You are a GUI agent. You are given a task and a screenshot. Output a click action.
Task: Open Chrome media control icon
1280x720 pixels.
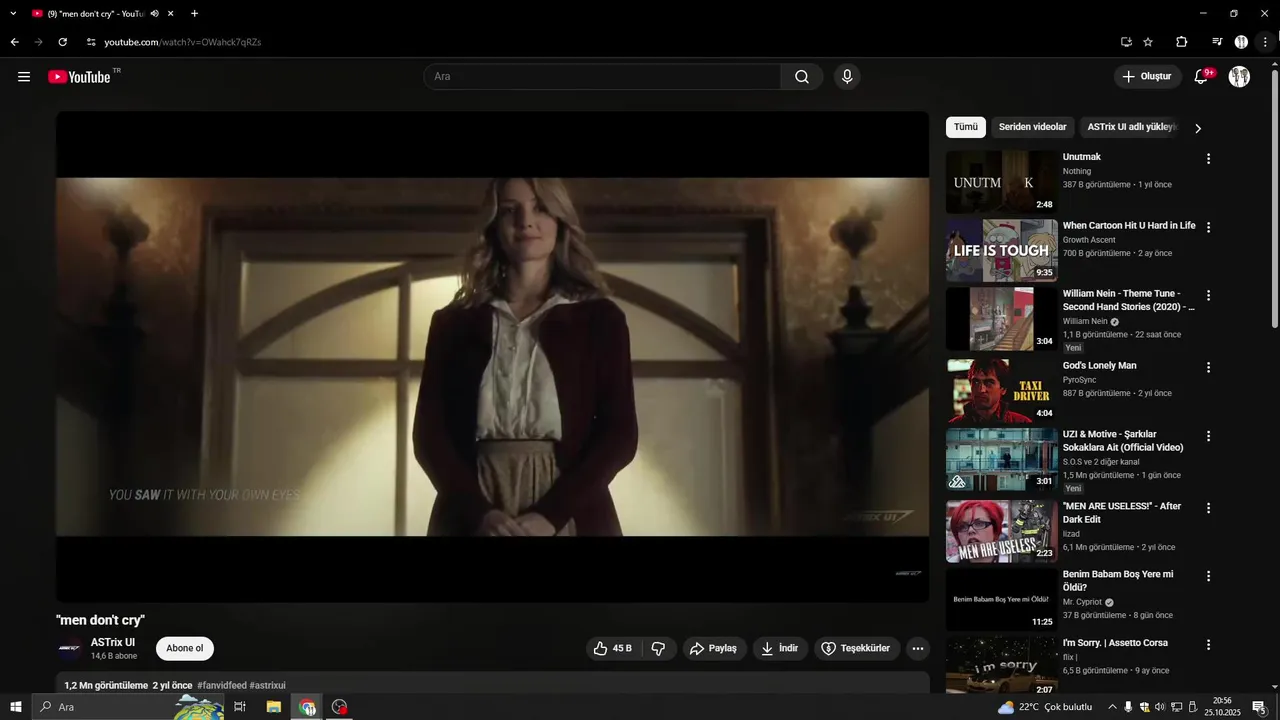point(1217,42)
